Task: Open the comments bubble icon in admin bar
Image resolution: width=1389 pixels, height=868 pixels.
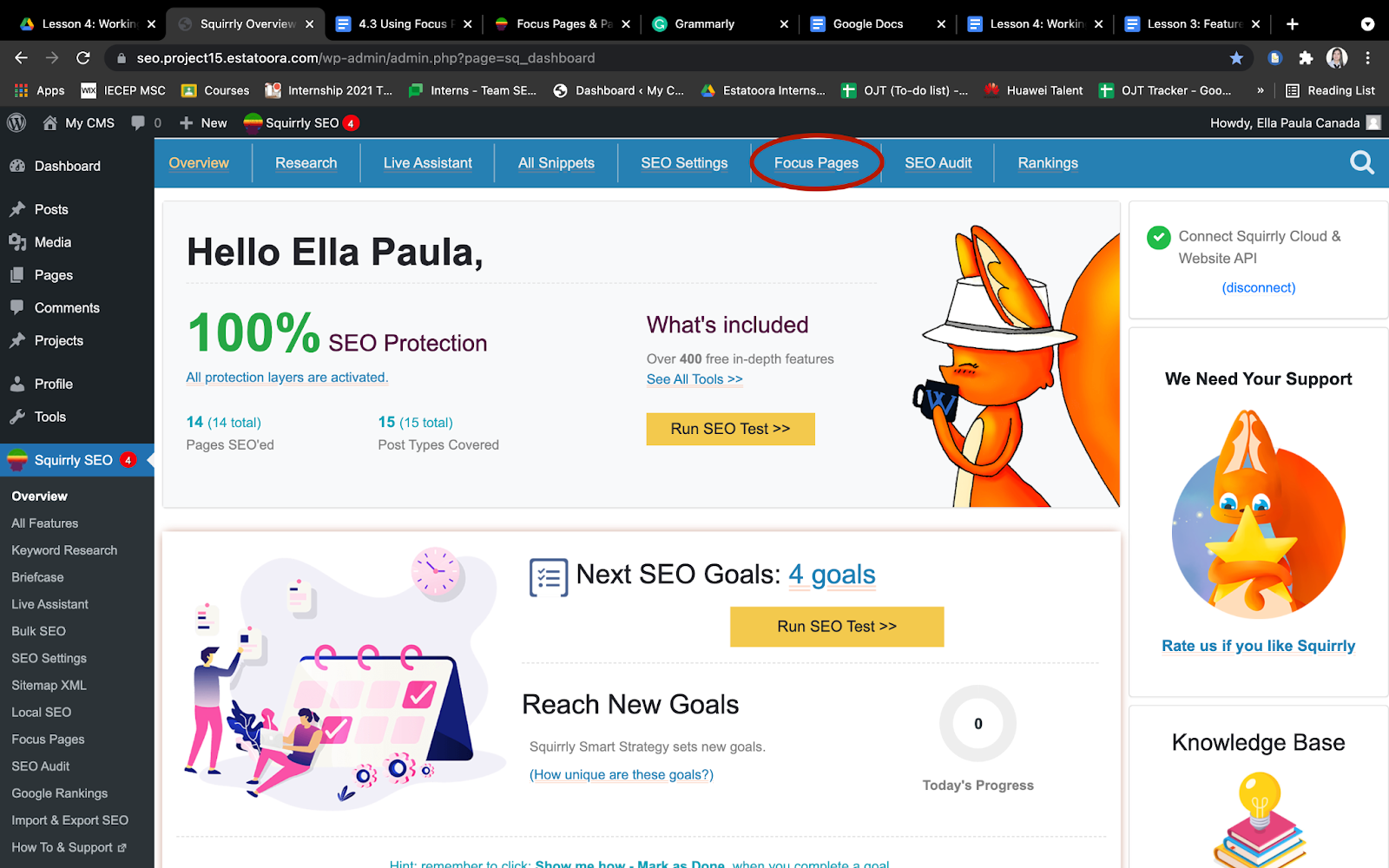Action: tap(138, 123)
